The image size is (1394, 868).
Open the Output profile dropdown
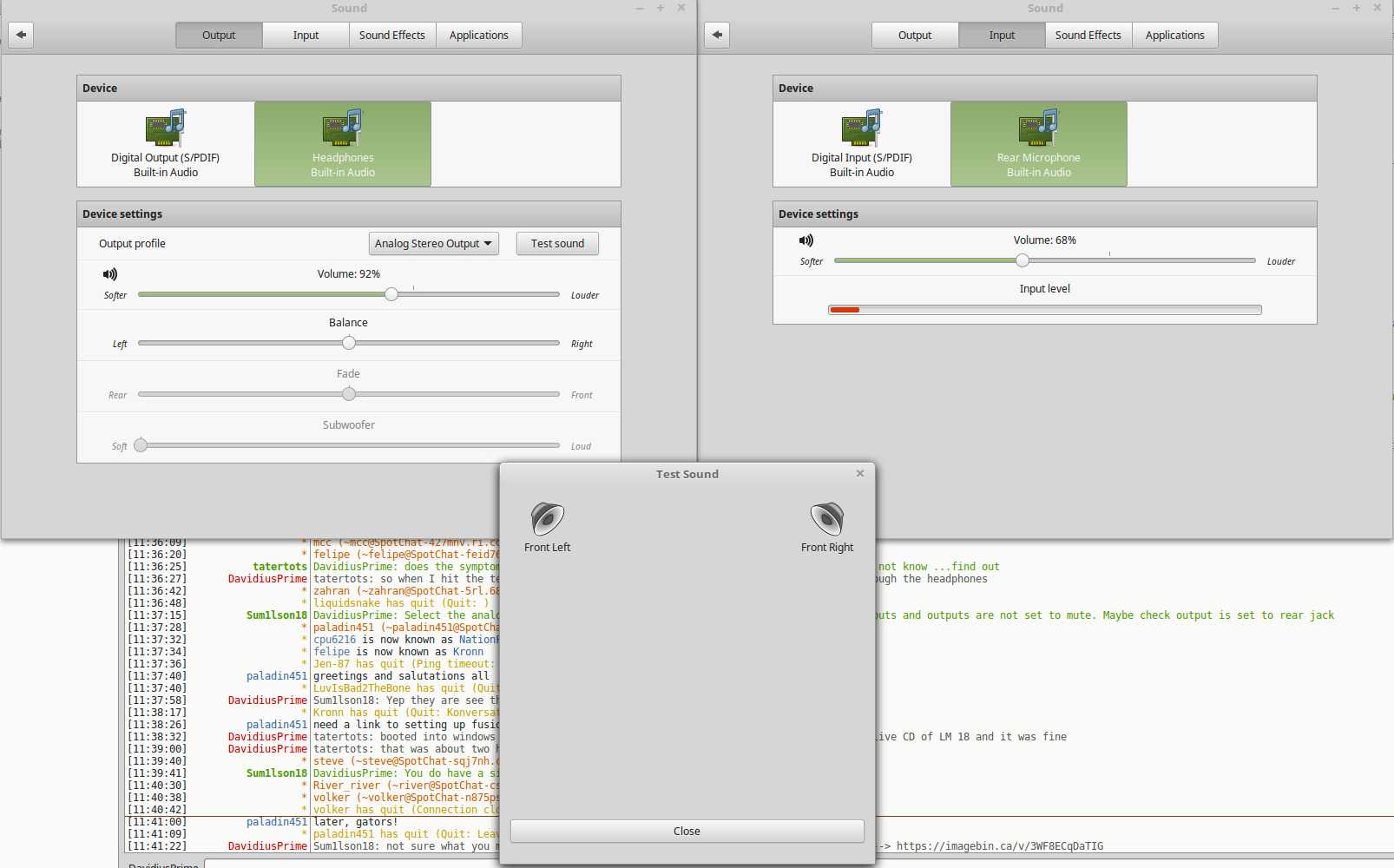(x=434, y=244)
